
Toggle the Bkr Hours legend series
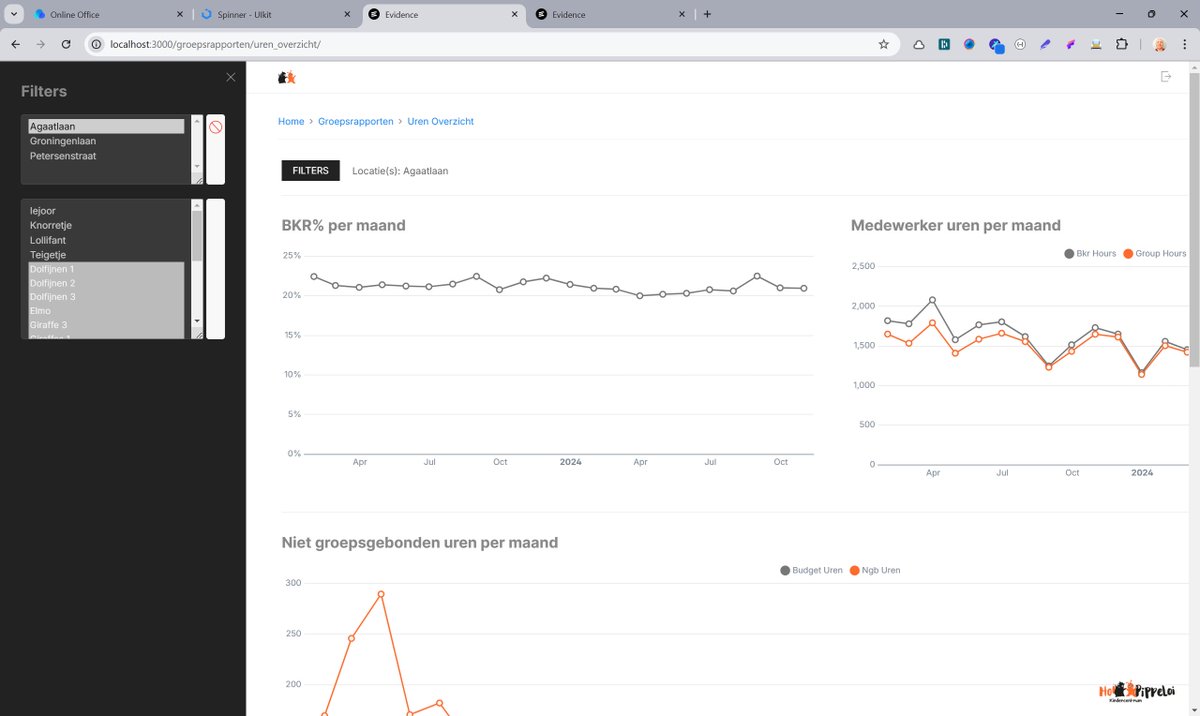(x=1090, y=254)
